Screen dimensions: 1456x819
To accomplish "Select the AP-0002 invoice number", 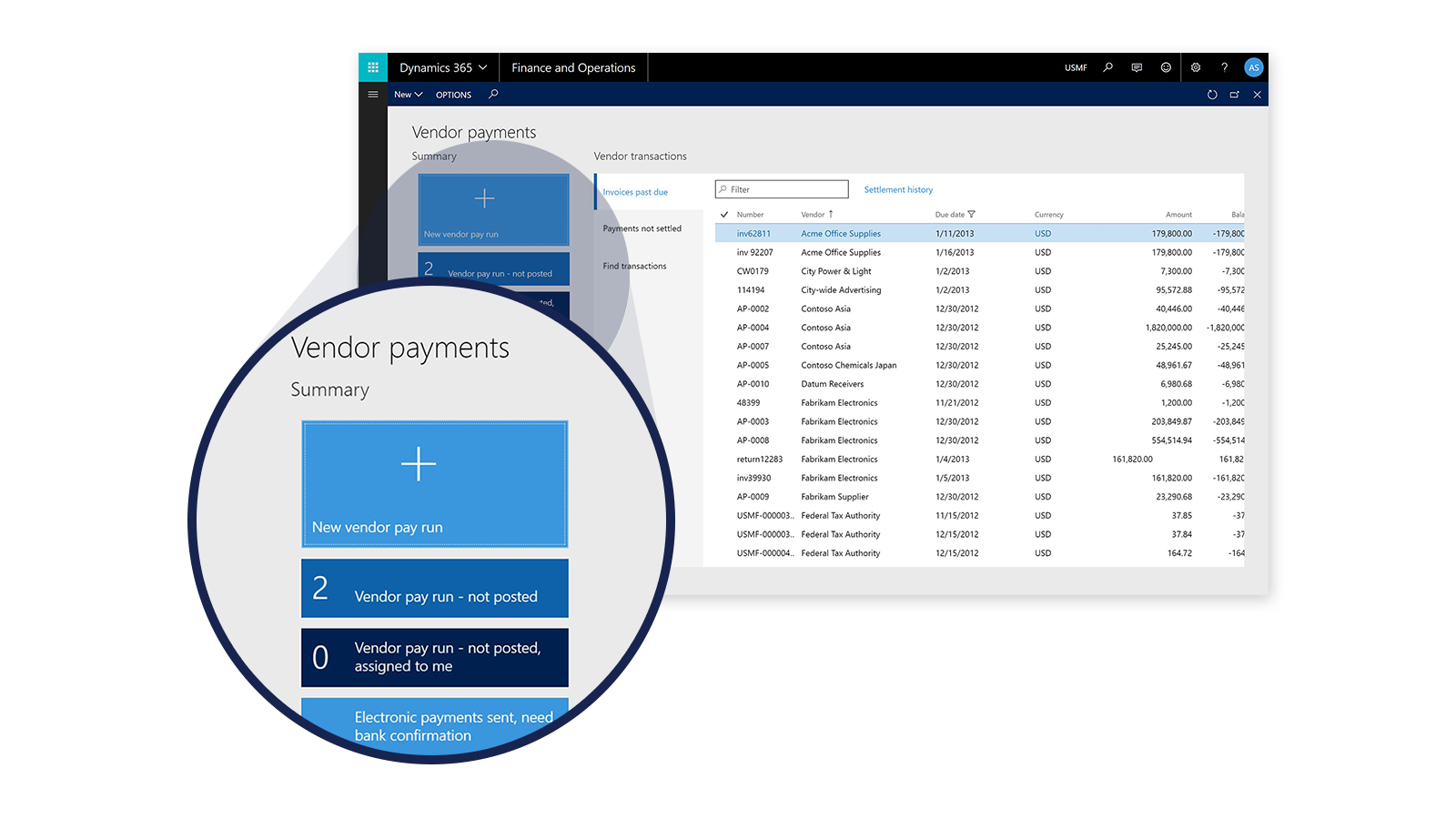I will [753, 308].
